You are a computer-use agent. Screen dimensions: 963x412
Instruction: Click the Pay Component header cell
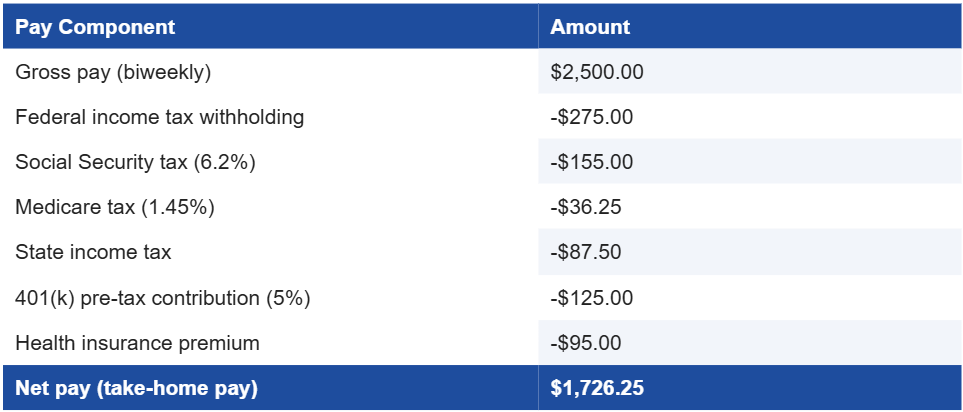coord(270,26)
